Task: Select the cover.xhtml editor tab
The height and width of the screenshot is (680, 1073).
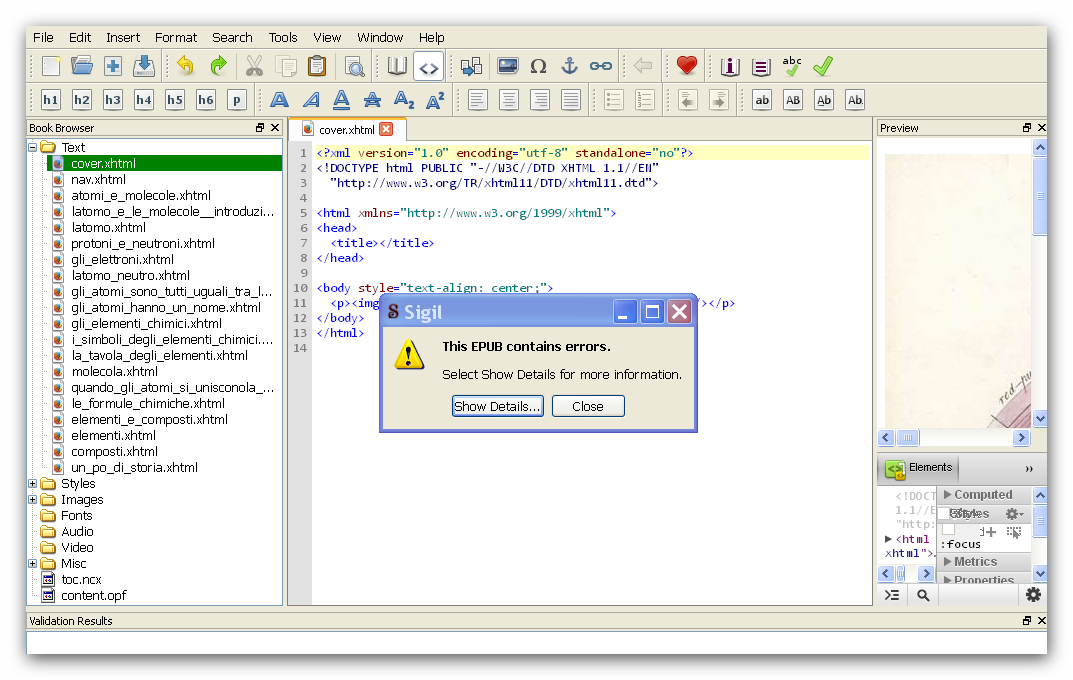Action: pos(346,129)
